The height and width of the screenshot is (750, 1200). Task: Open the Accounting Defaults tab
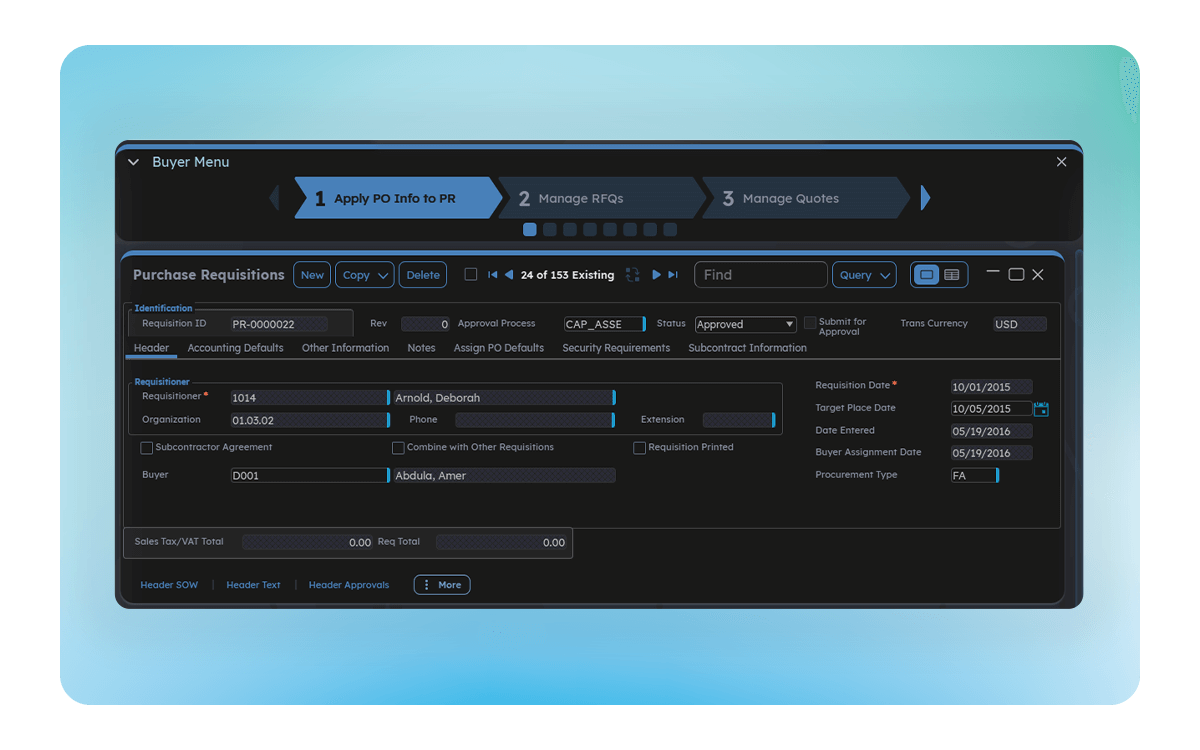(235, 348)
